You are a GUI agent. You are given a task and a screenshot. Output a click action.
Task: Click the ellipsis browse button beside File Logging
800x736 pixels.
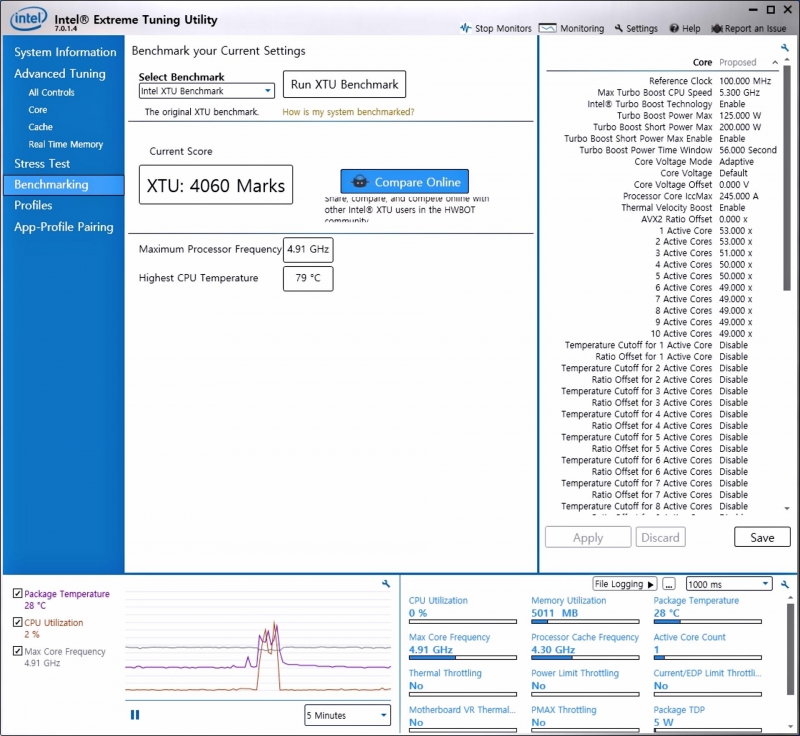point(669,584)
